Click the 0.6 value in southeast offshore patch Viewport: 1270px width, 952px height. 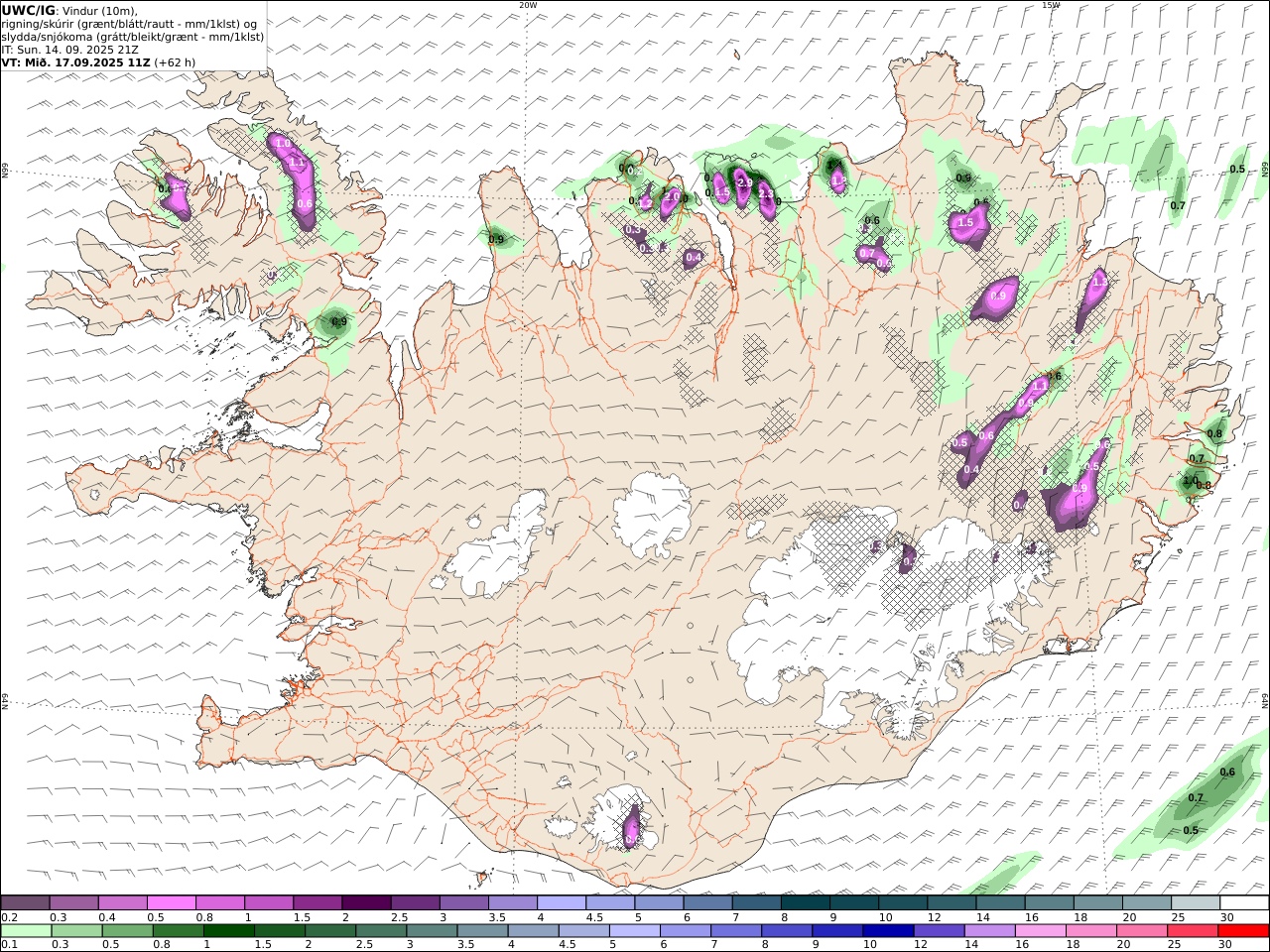(1227, 773)
